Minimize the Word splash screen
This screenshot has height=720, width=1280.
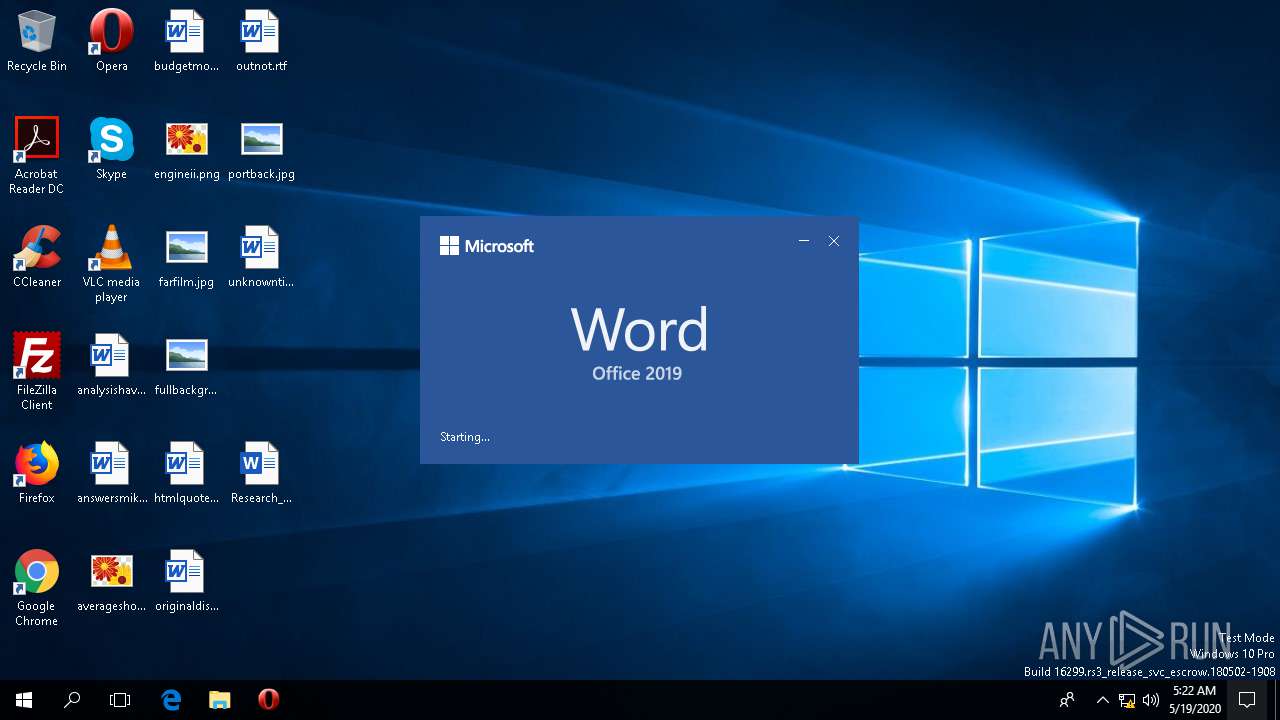(804, 241)
